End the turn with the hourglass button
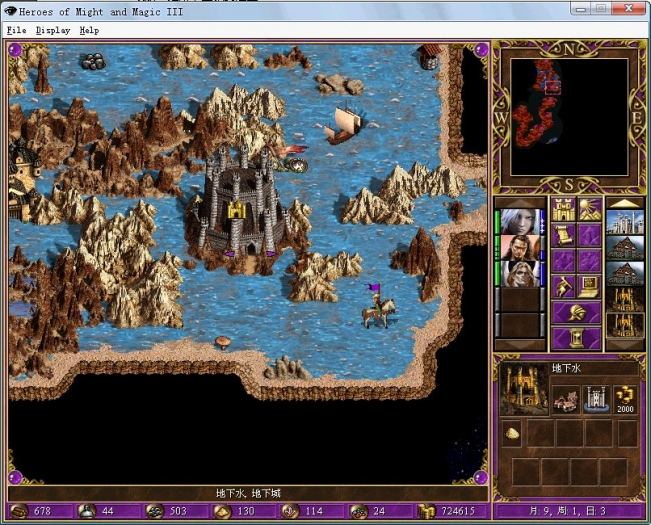 (576, 338)
